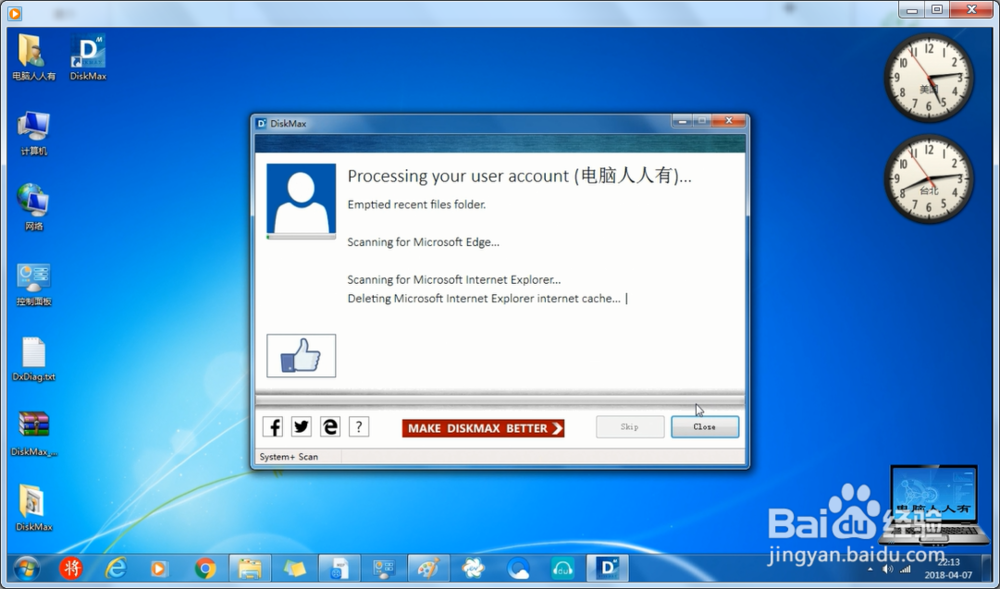Select the DiskMax shortcut on the desktop
The width and height of the screenshot is (1000, 589).
coord(88,58)
